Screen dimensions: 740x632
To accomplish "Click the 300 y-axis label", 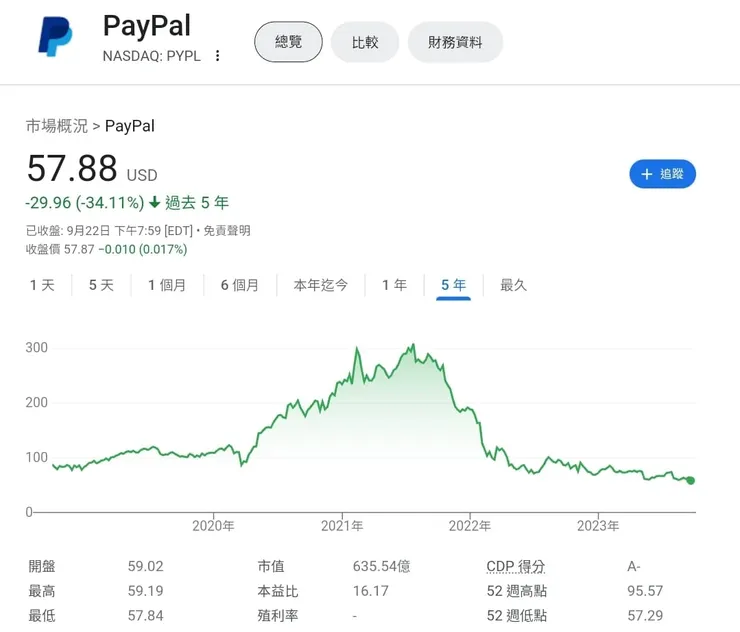I will tap(36, 348).
